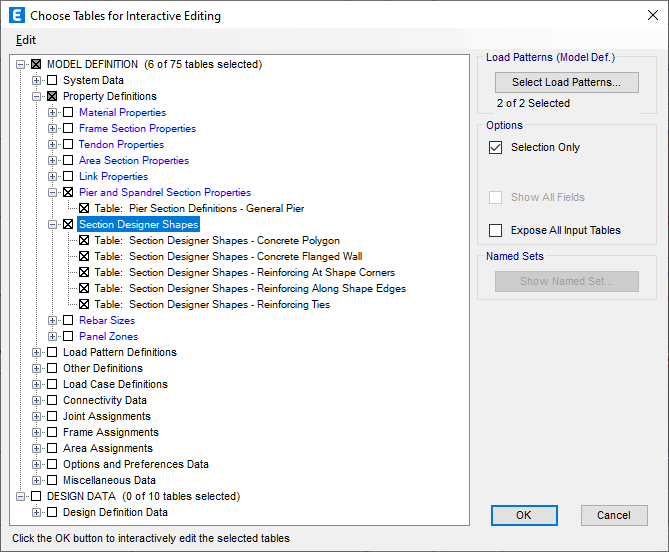Viewport: 669px width, 552px height.
Task: Click the ETABS app icon in title bar
Action: (x=16, y=16)
